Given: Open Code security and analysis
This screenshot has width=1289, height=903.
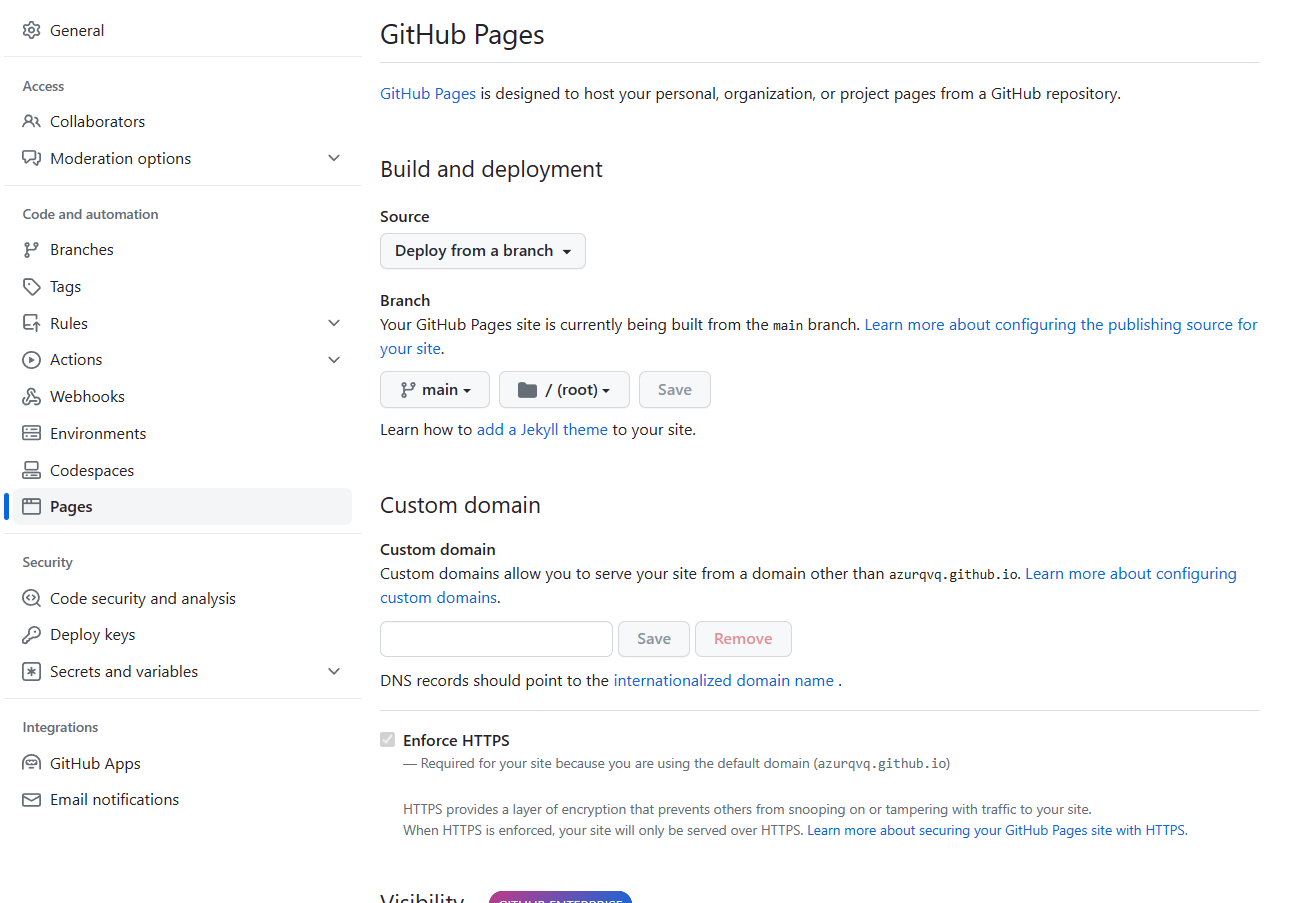Looking at the screenshot, I should coord(182,598).
